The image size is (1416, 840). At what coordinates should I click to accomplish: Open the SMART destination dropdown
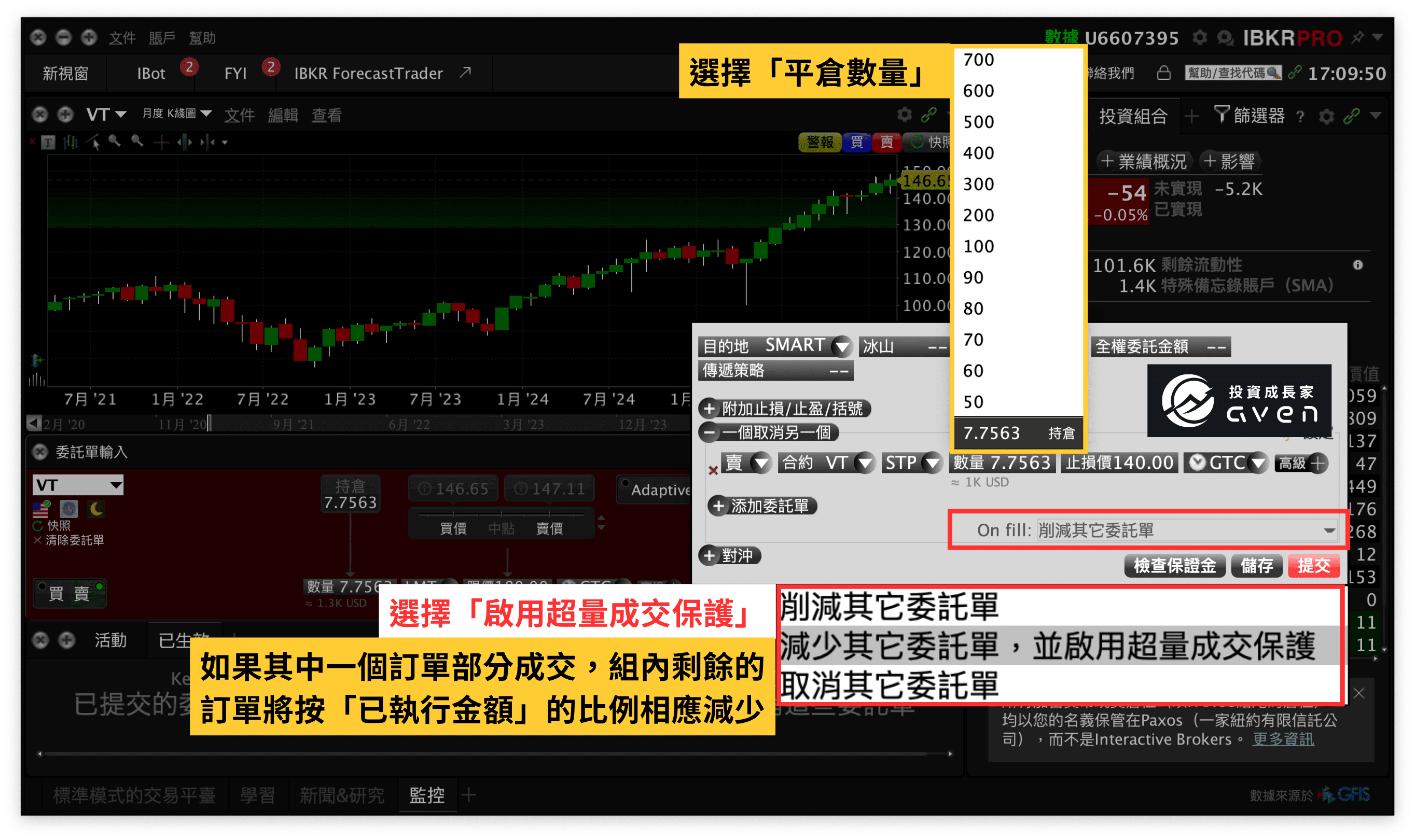[x=842, y=345]
